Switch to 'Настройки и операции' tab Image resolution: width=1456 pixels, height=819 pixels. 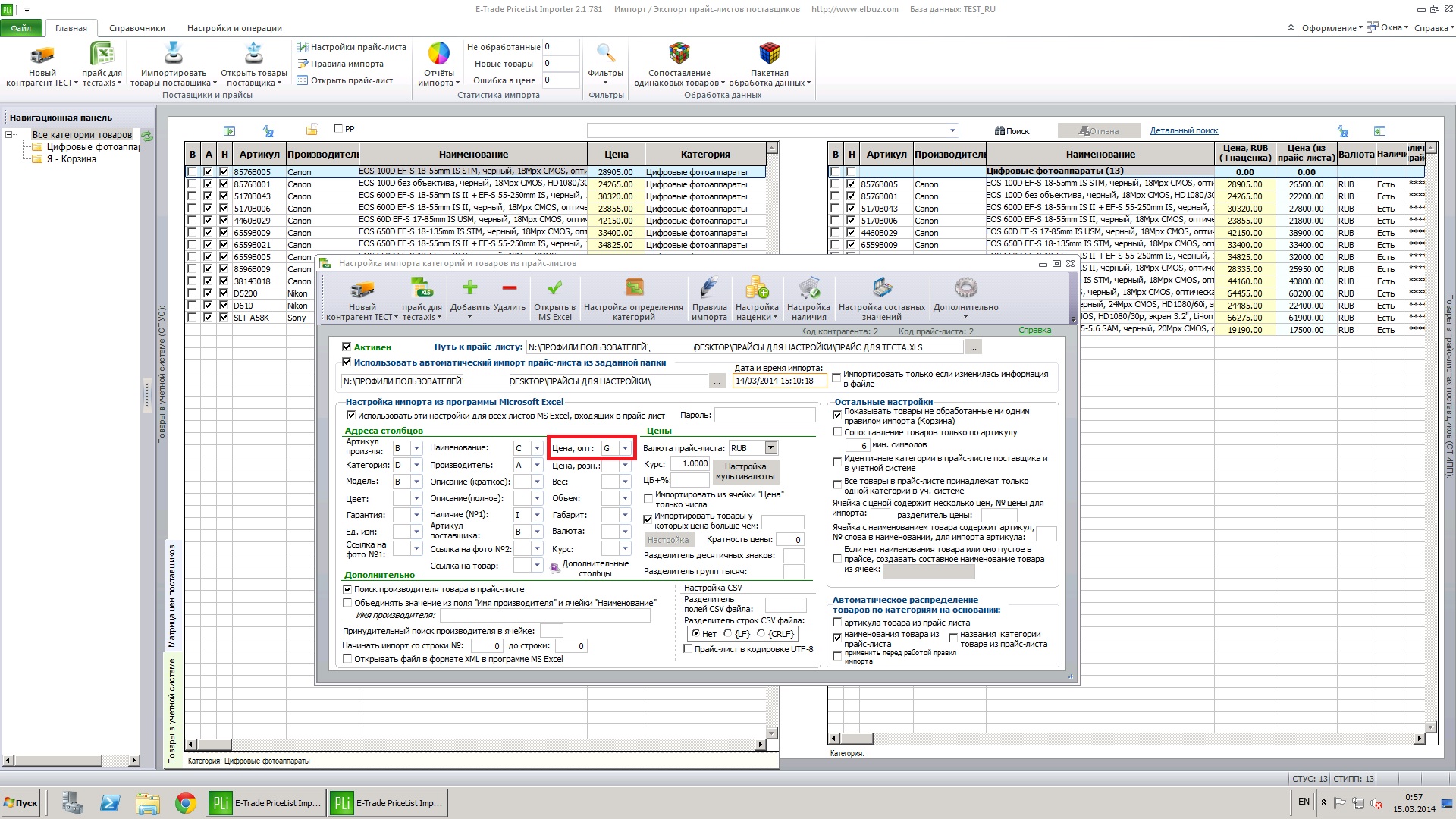[234, 28]
